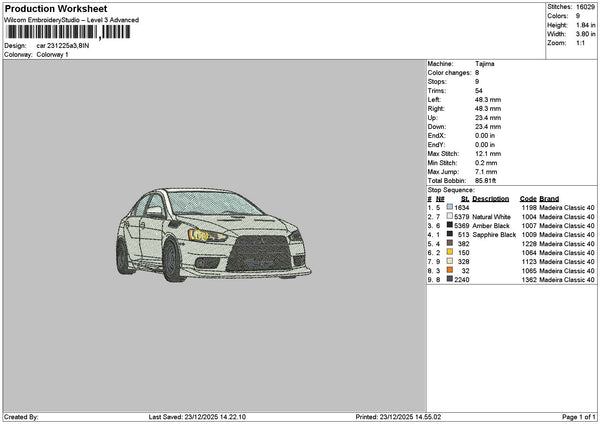Click the Amber Black thread swatch
600x424 pixels.
coord(450,225)
